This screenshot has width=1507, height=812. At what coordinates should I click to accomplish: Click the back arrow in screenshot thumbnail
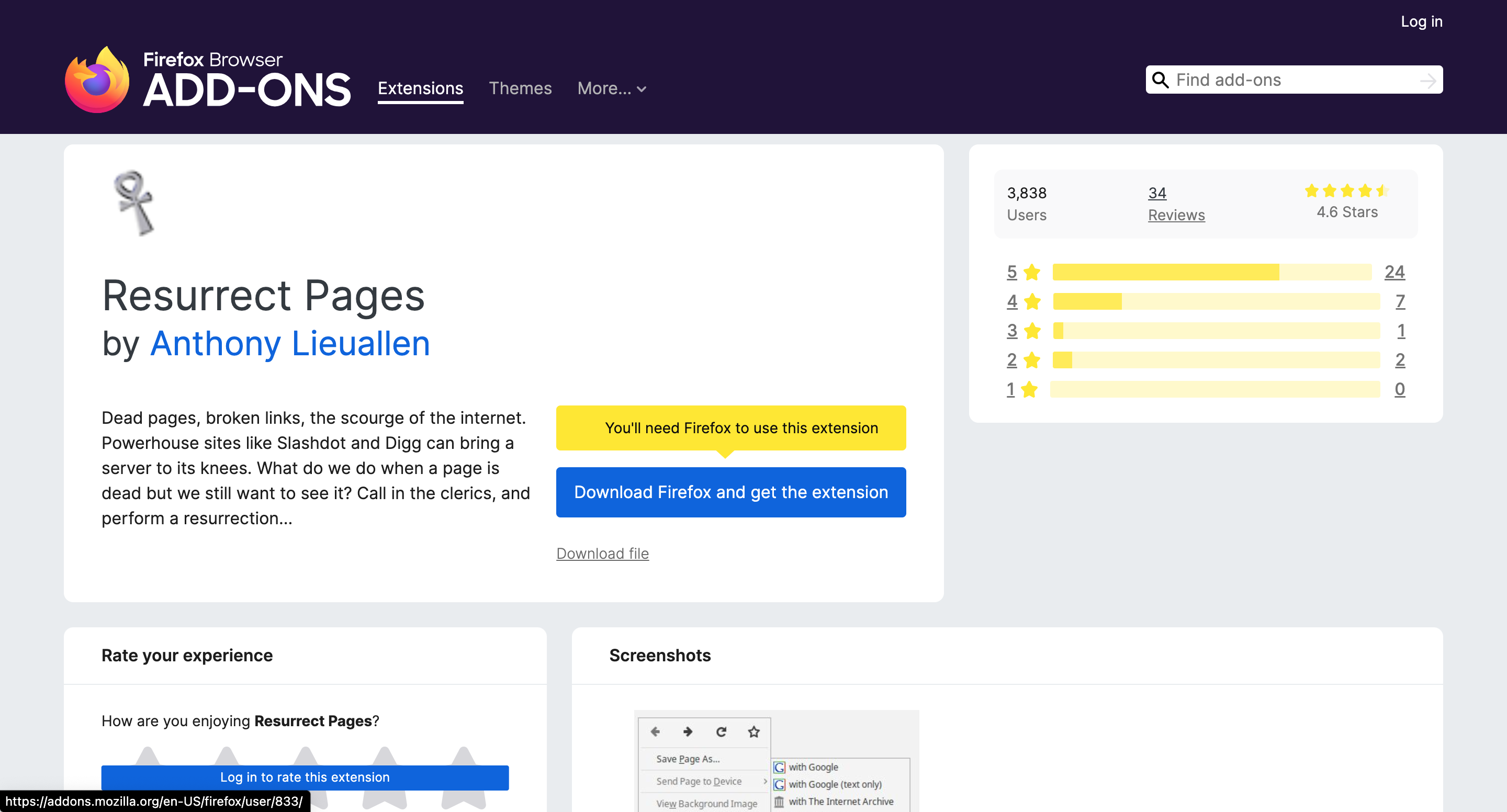655,731
